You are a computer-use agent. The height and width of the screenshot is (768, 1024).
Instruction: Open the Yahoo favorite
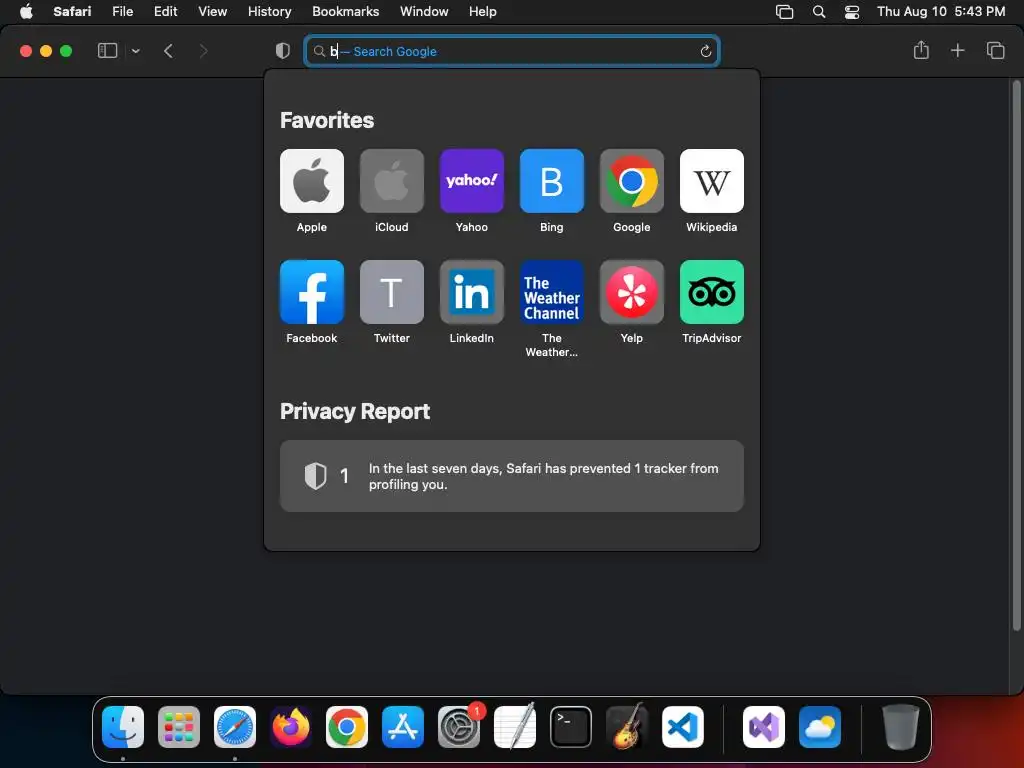point(472,181)
